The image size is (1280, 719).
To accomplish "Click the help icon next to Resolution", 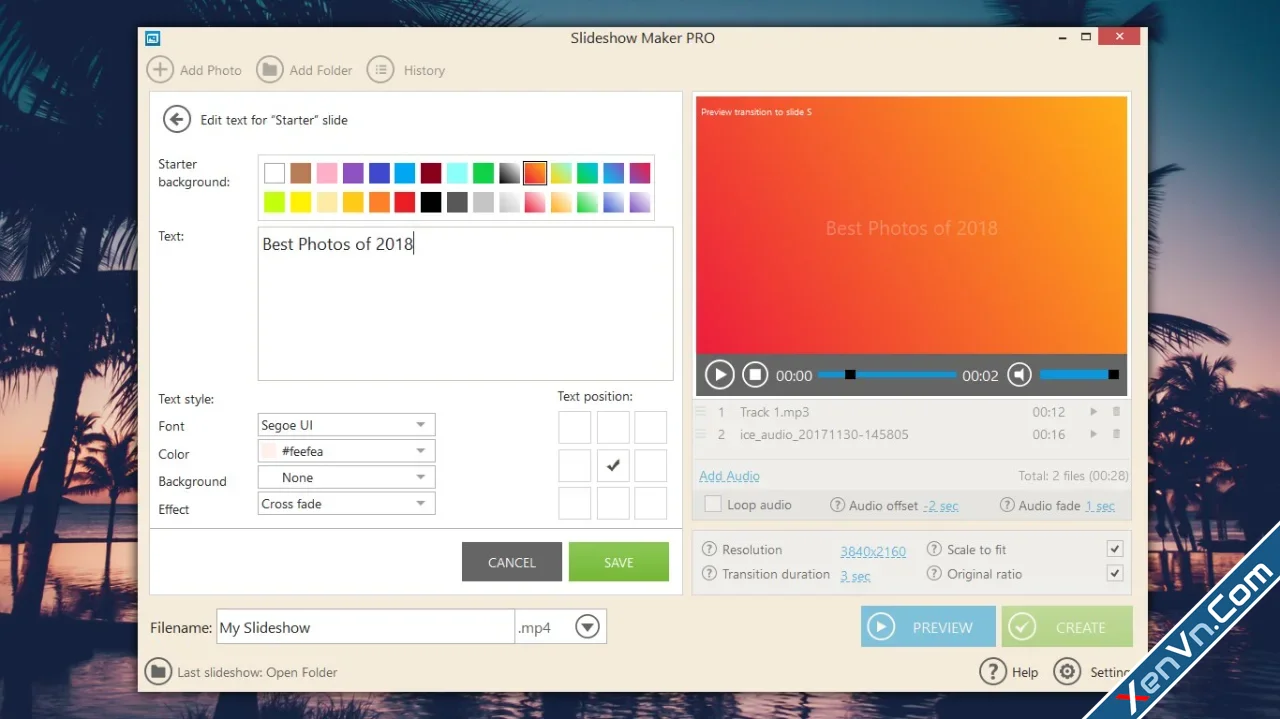I will pyautogui.click(x=710, y=549).
